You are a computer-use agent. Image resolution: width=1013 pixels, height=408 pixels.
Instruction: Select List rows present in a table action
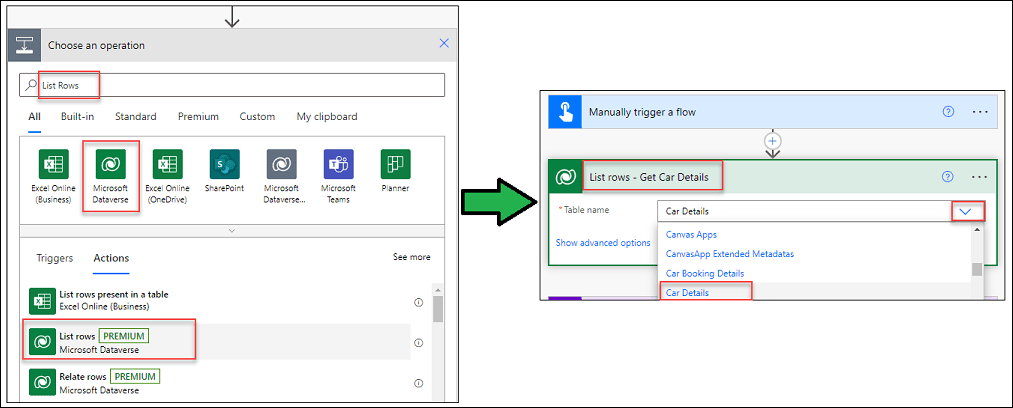click(x=220, y=301)
